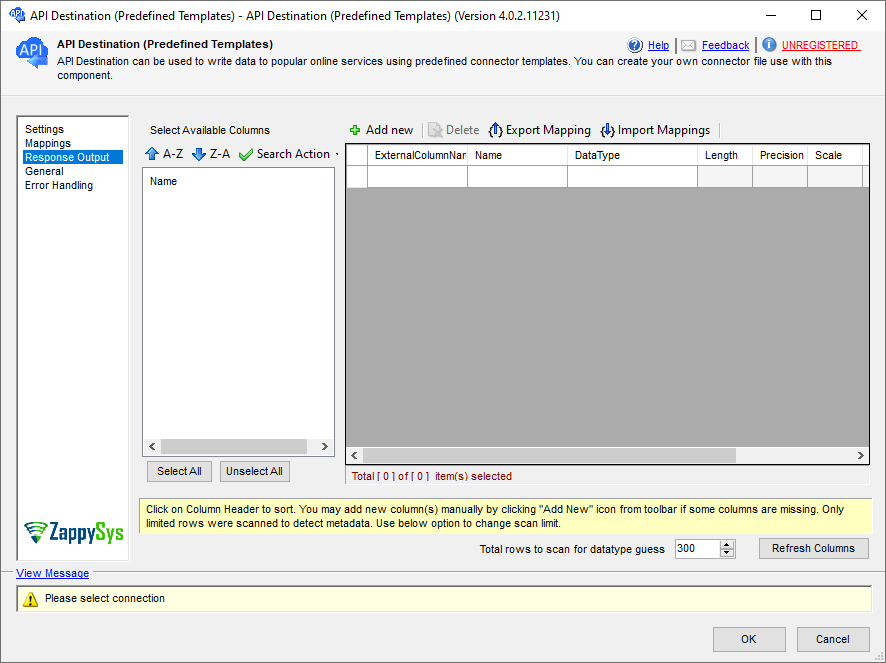886x663 pixels.
Task: Click the UNREGISTERED link
Action: pos(821,45)
